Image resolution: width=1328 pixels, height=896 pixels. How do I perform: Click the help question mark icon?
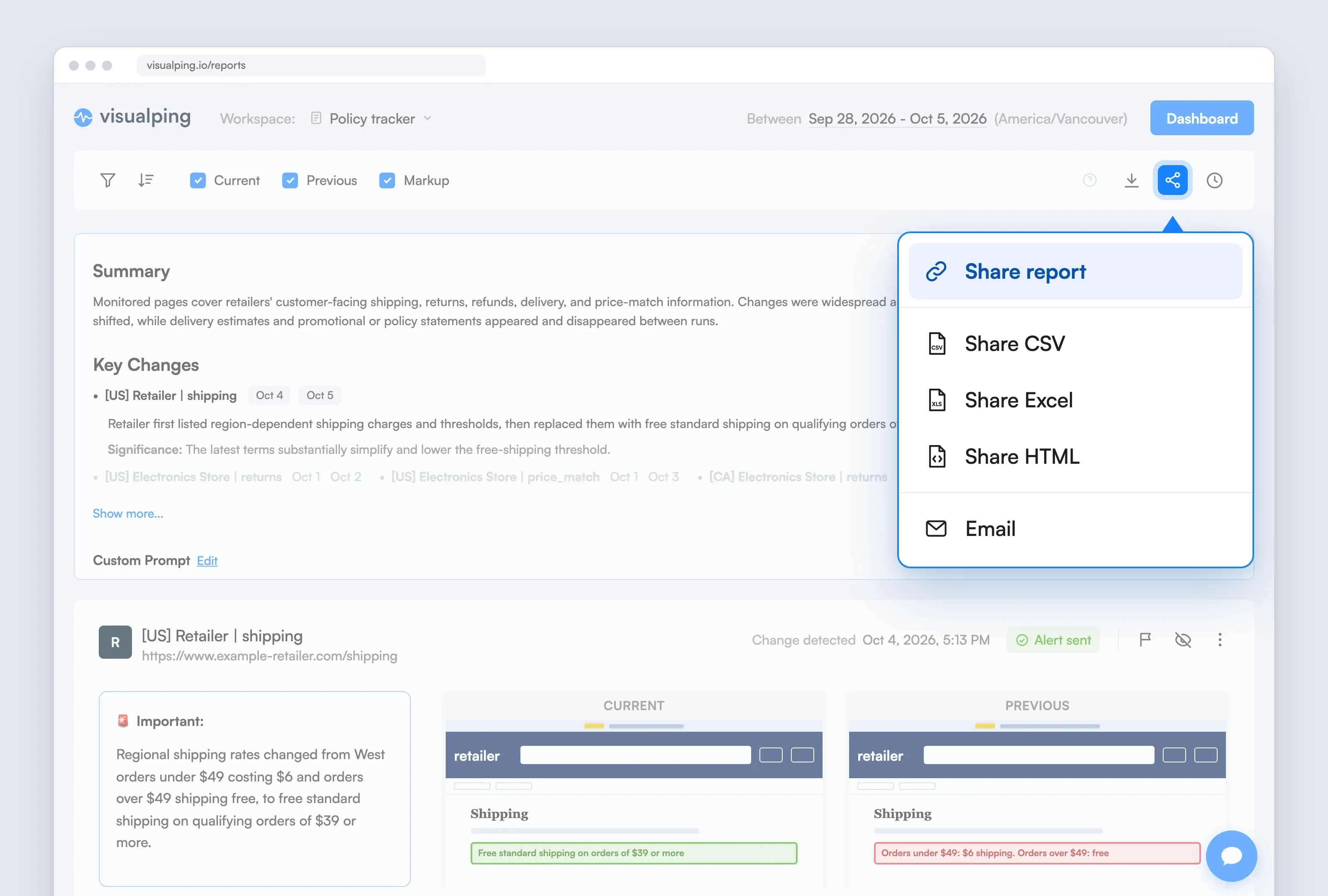pyautogui.click(x=1090, y=180)
